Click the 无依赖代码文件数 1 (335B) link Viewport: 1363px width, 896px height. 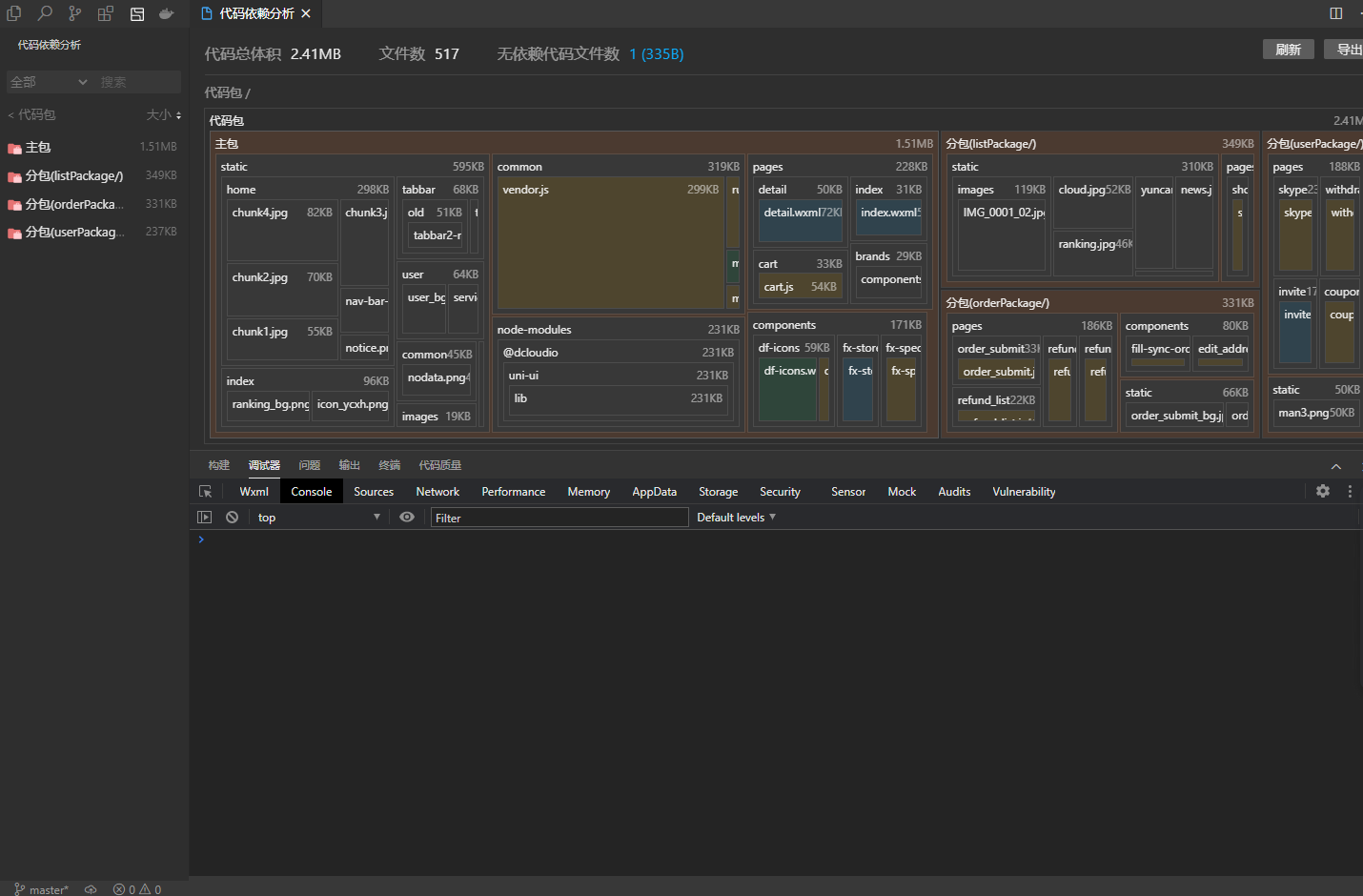pyautogui.click(x=656, y=54)
